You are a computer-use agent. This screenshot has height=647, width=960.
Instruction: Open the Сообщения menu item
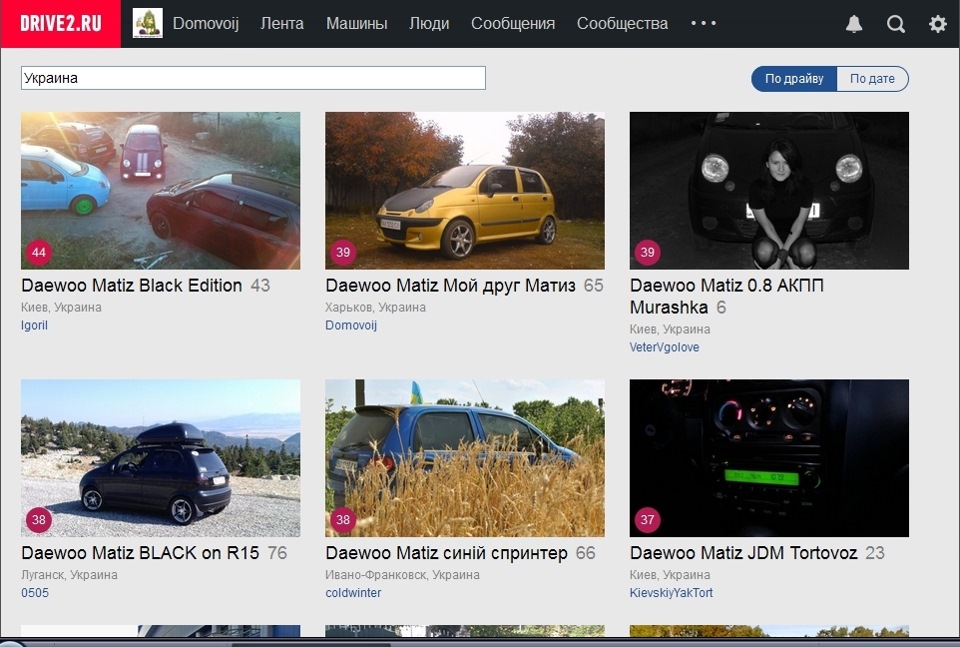pyautogui.click(x=513, y=23)
